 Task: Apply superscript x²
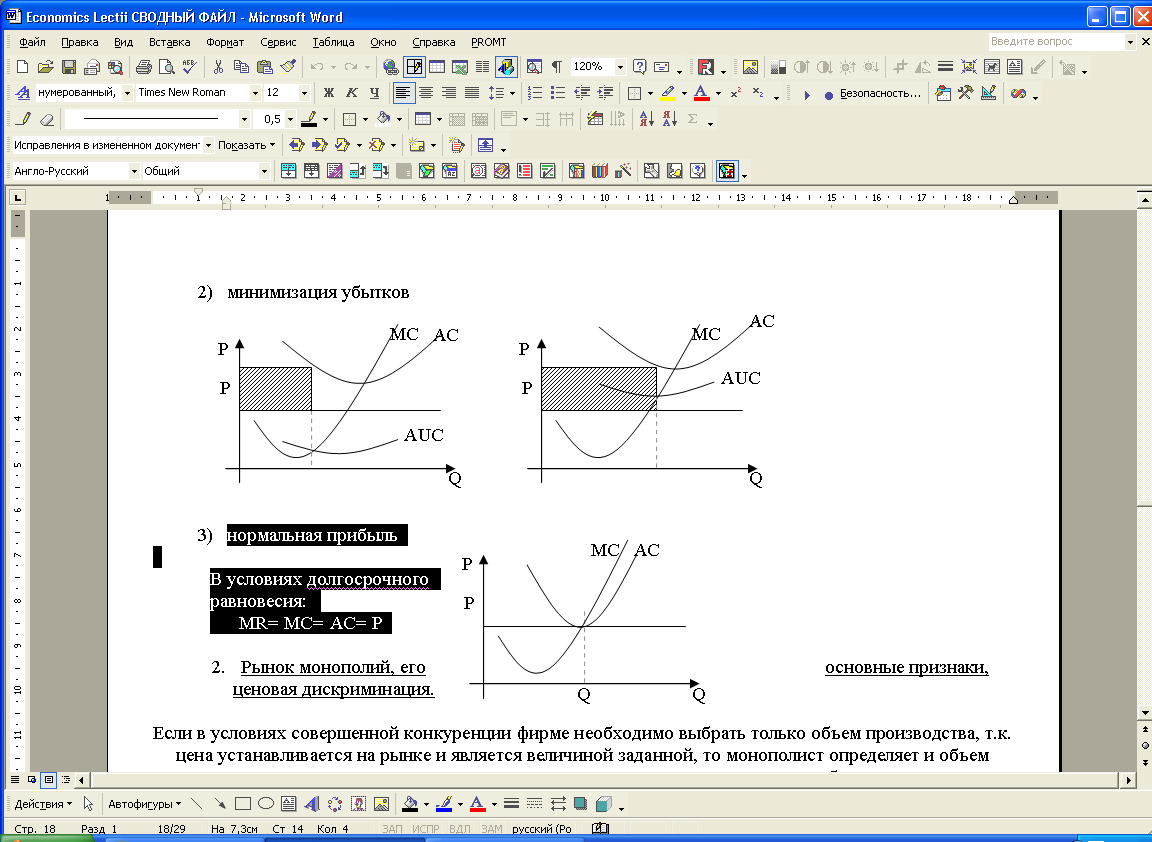[x=735, y=93]
